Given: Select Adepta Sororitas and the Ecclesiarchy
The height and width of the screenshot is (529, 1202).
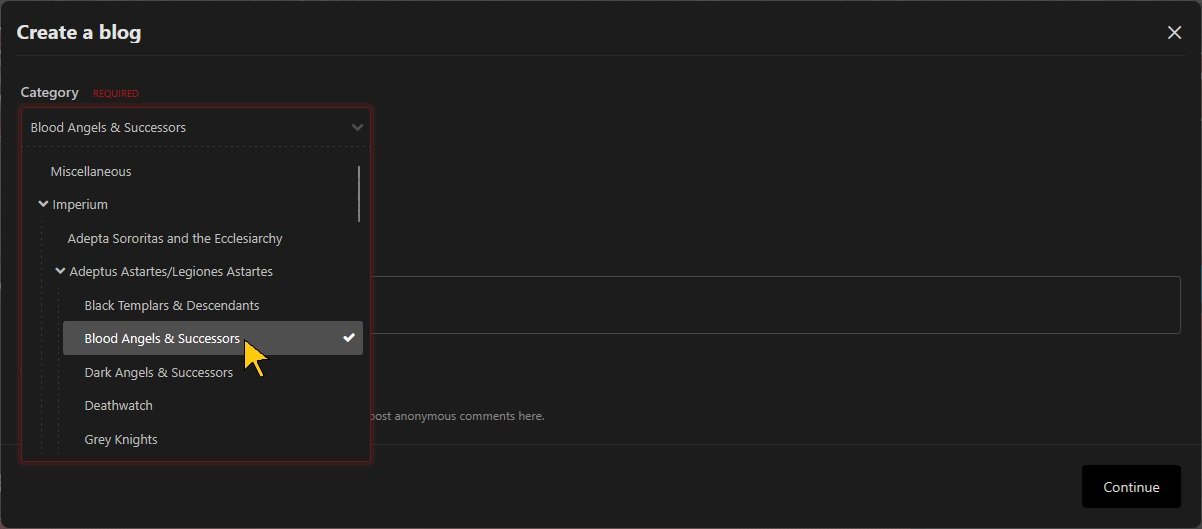Looking at the screenshot, I should coord(175,238).
